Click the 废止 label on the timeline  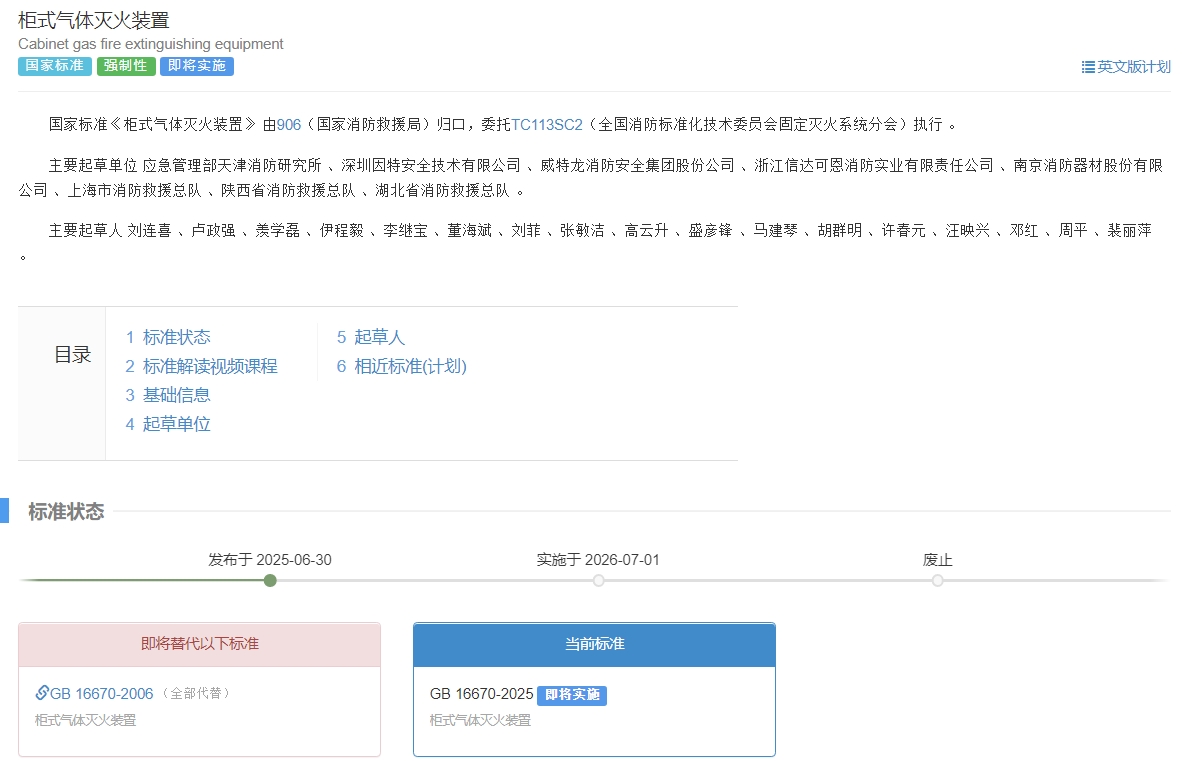[937, 560]
